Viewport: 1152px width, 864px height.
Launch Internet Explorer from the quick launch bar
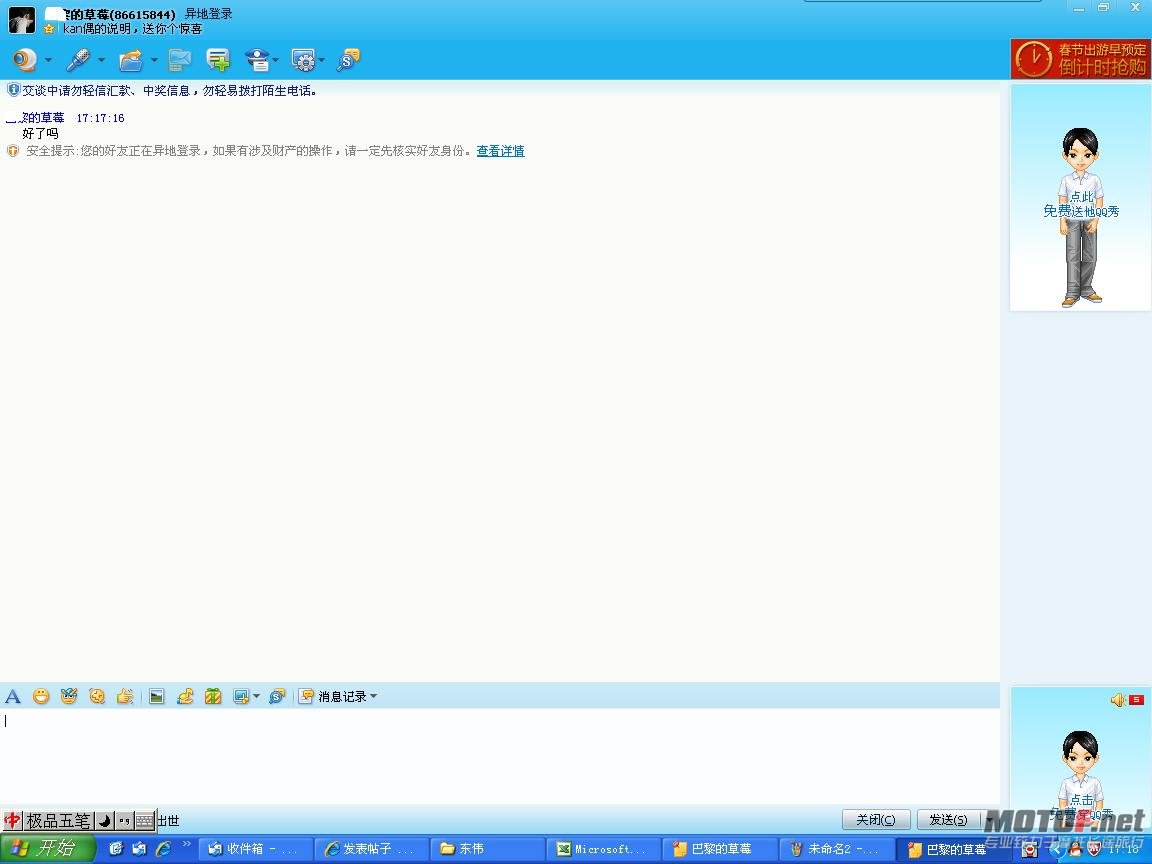tap(163, 849)
